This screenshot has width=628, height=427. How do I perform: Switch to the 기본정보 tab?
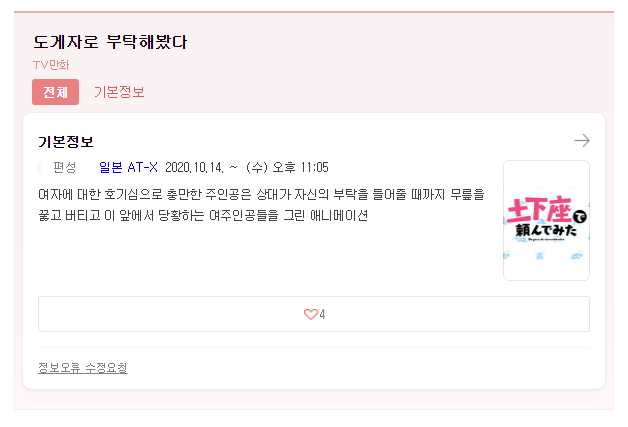coord(119,92)
